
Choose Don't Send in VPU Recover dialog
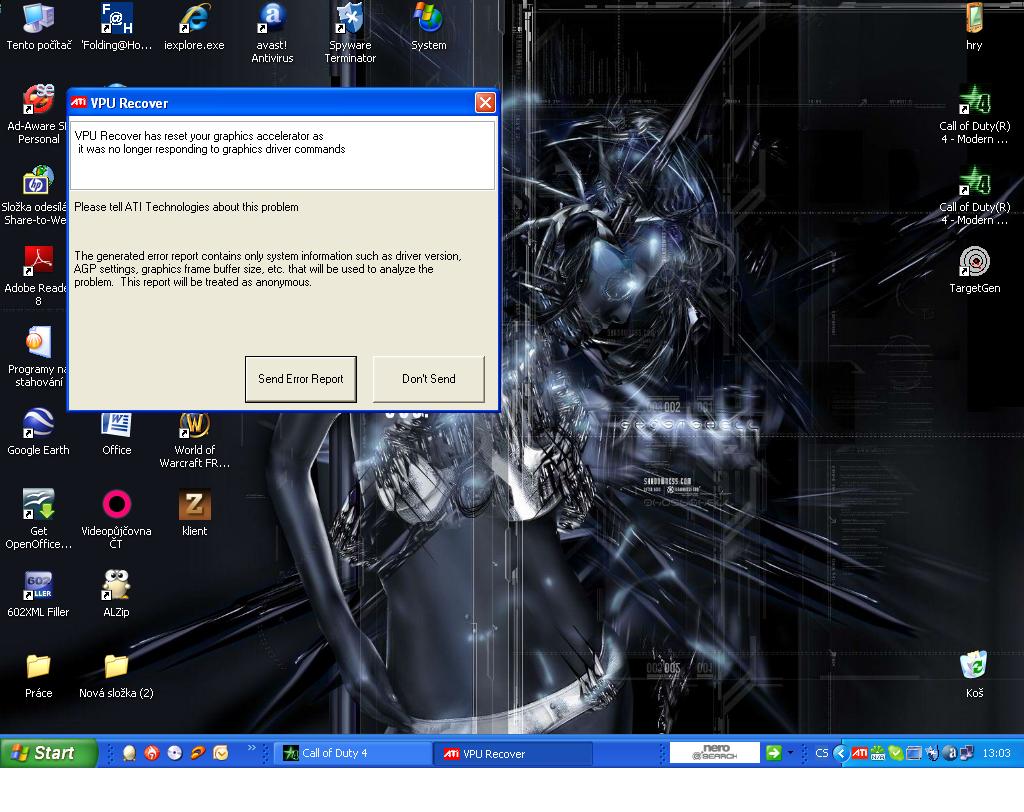coord(428,379)
